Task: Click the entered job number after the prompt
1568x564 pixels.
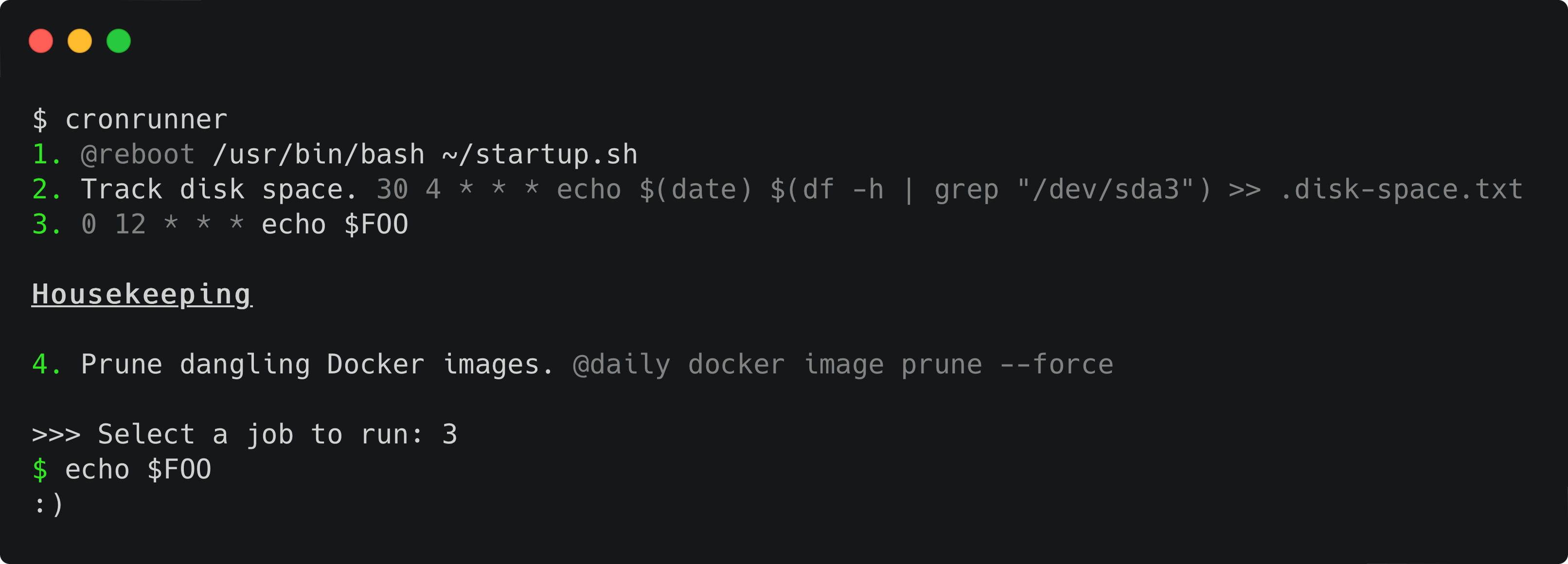Action: pos(449,434)
